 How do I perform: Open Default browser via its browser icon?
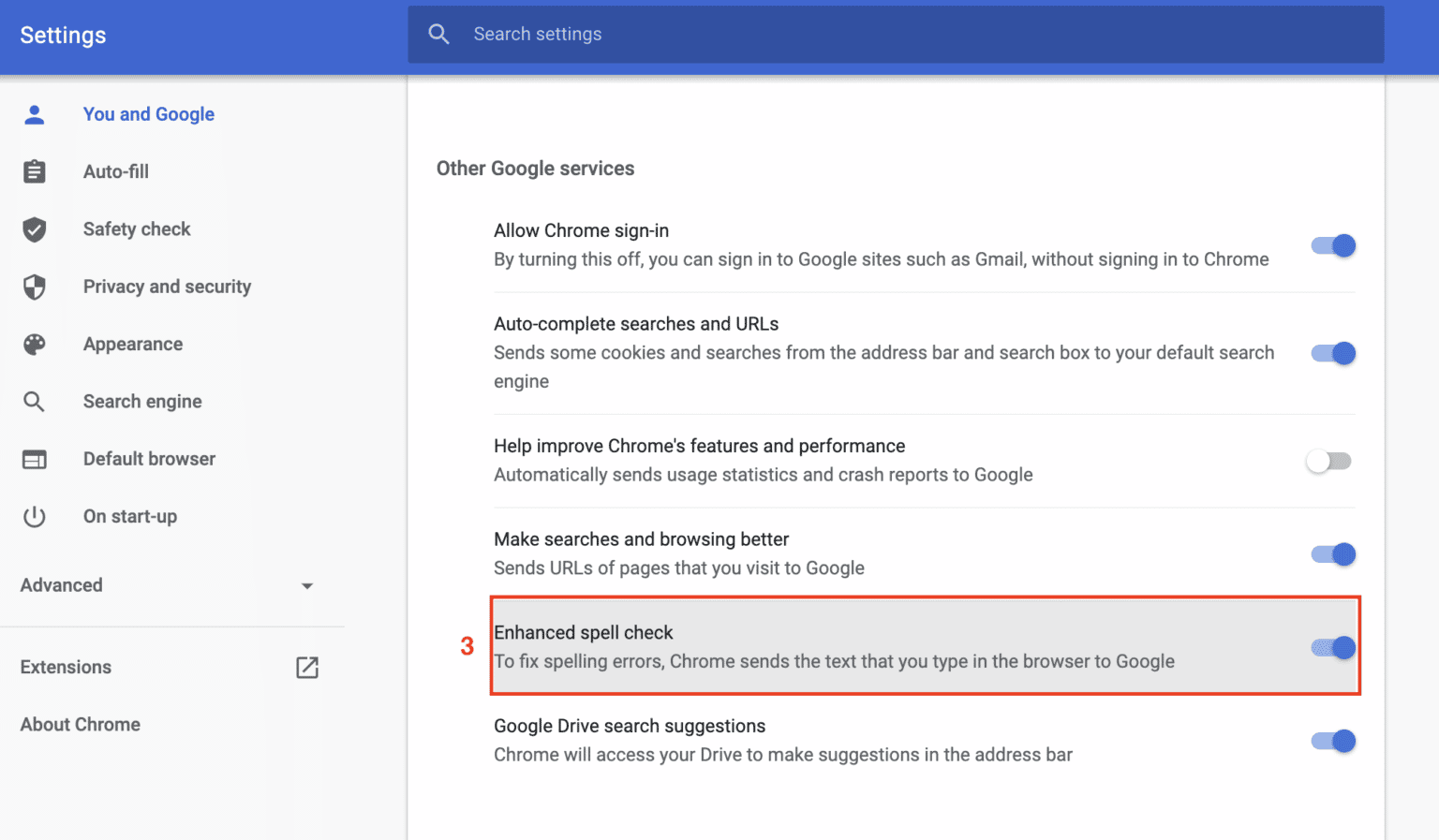click(x=34, y=459)
